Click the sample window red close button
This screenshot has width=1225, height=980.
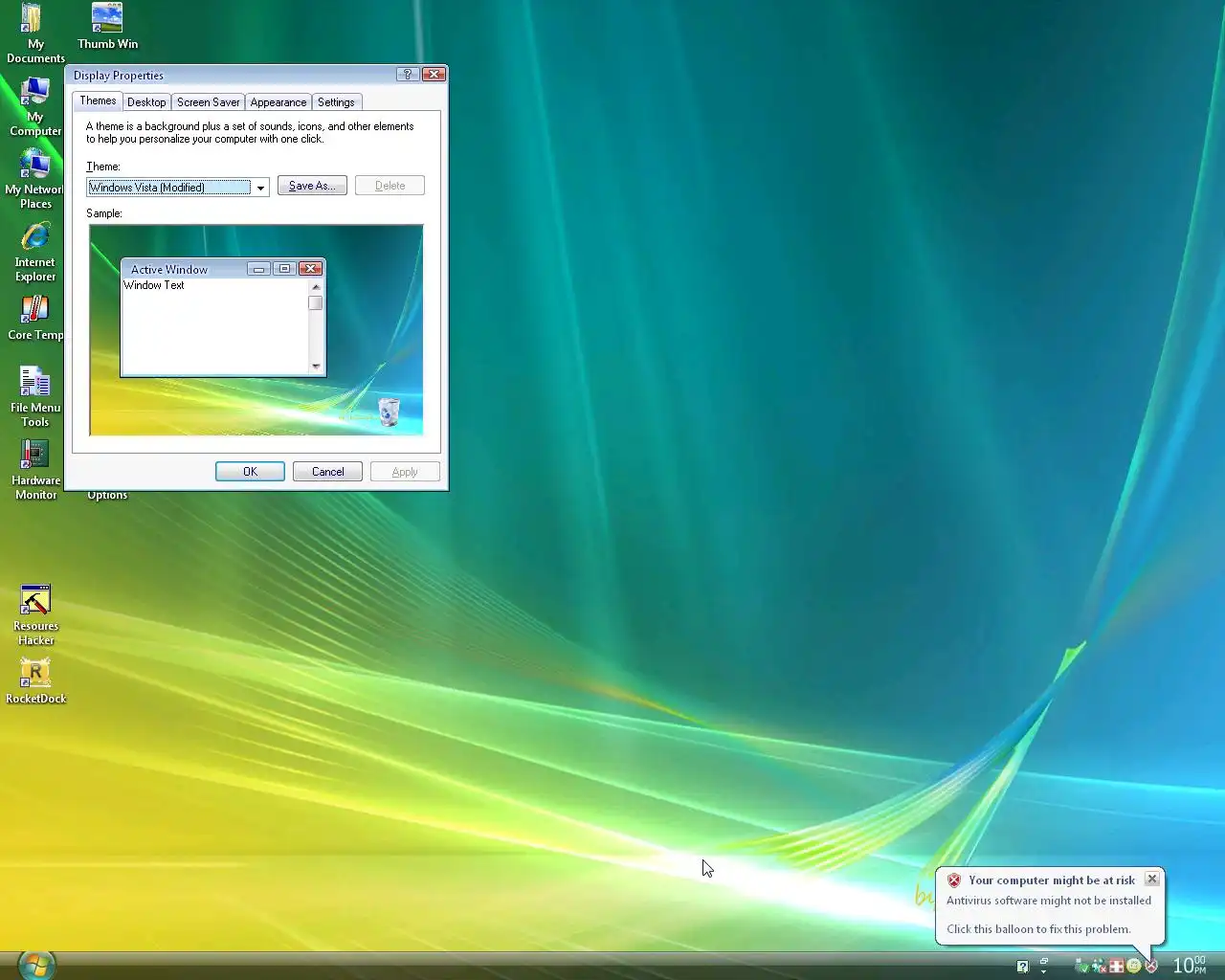310,269
